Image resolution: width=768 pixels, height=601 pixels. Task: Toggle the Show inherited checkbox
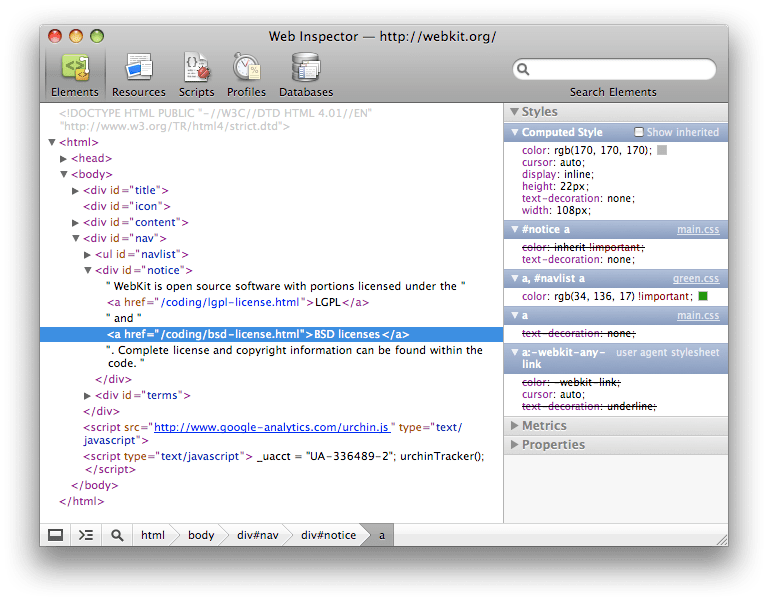[x=639, y=132]
